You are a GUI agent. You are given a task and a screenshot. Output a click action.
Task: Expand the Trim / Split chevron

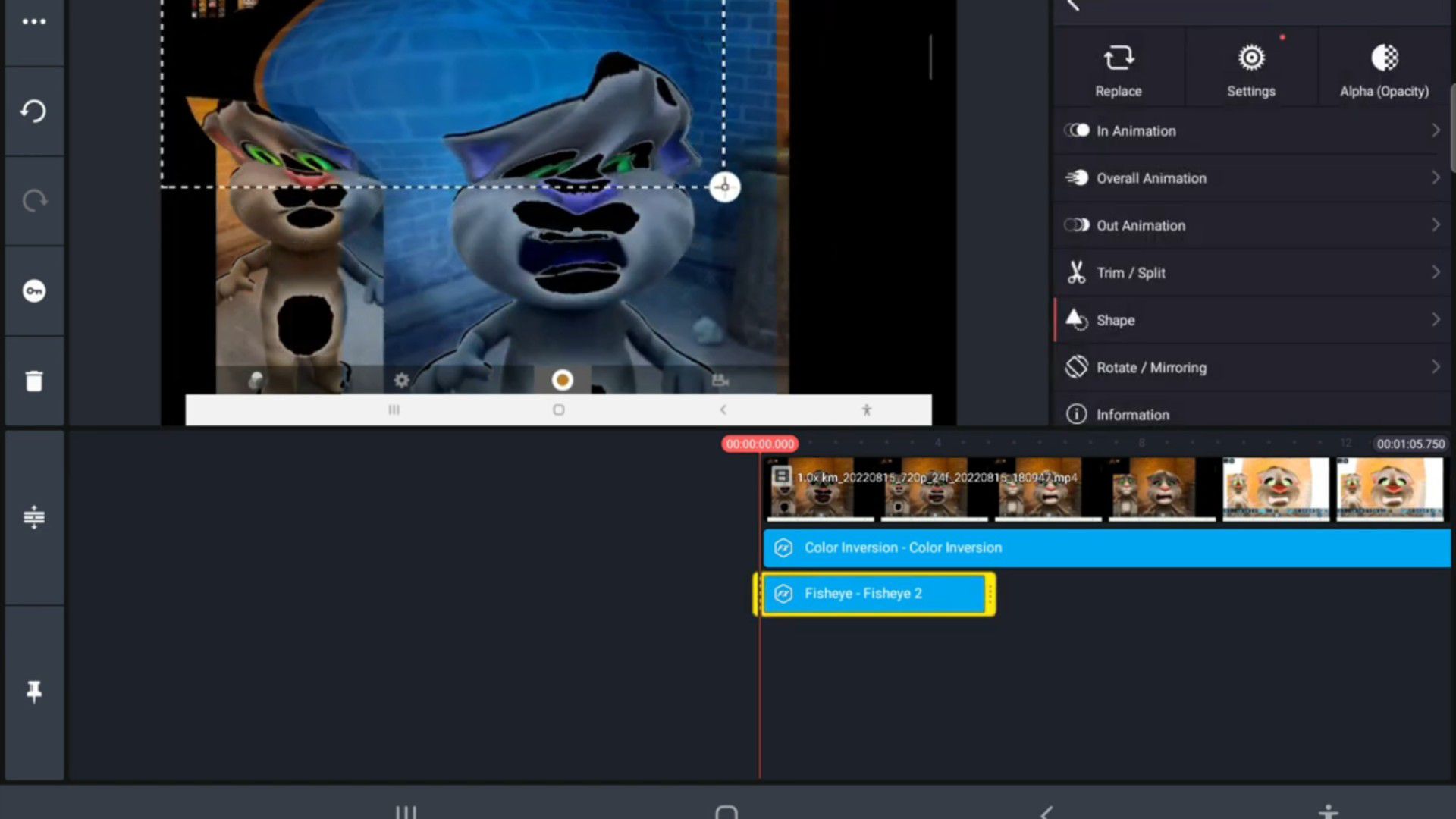point(1436,272)
